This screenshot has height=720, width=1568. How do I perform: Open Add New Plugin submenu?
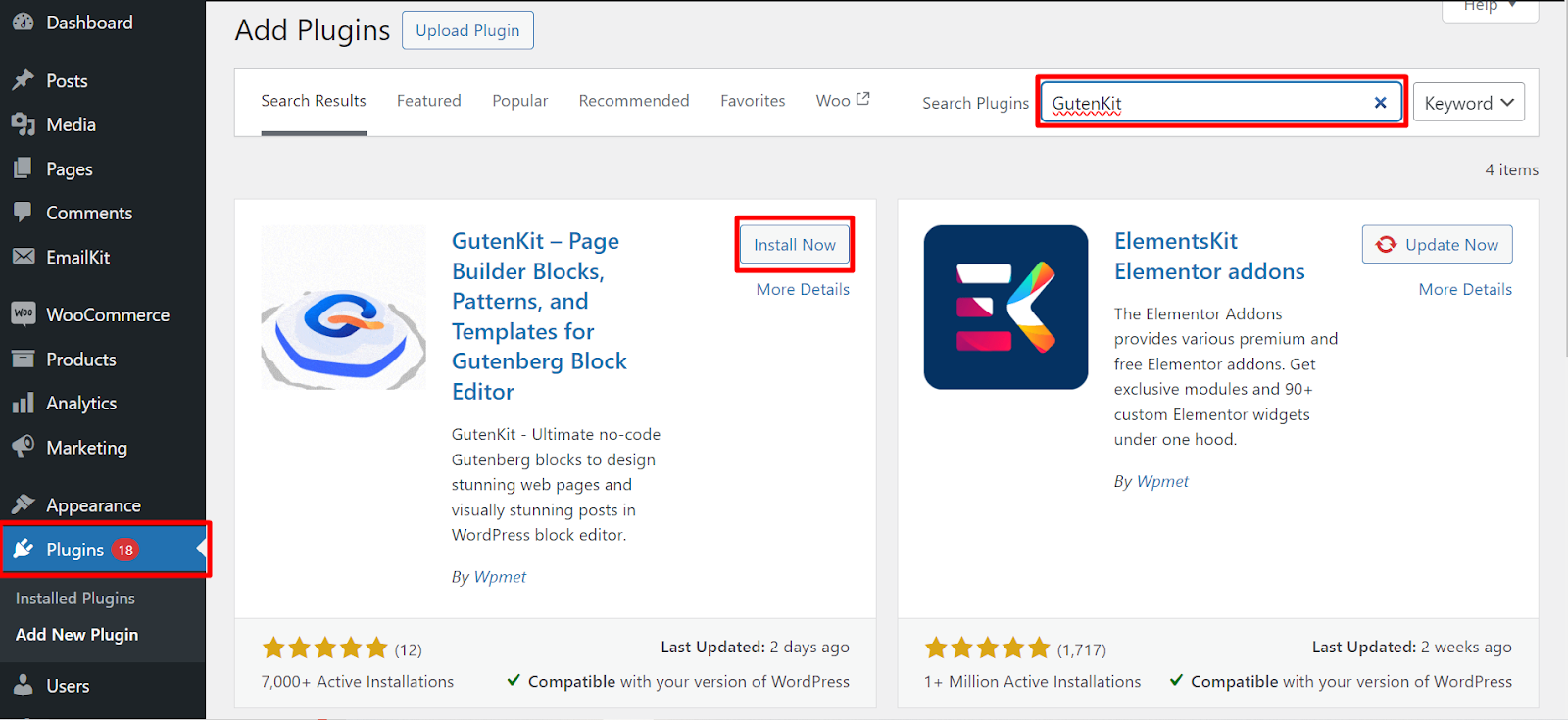[x=77, y=634]
